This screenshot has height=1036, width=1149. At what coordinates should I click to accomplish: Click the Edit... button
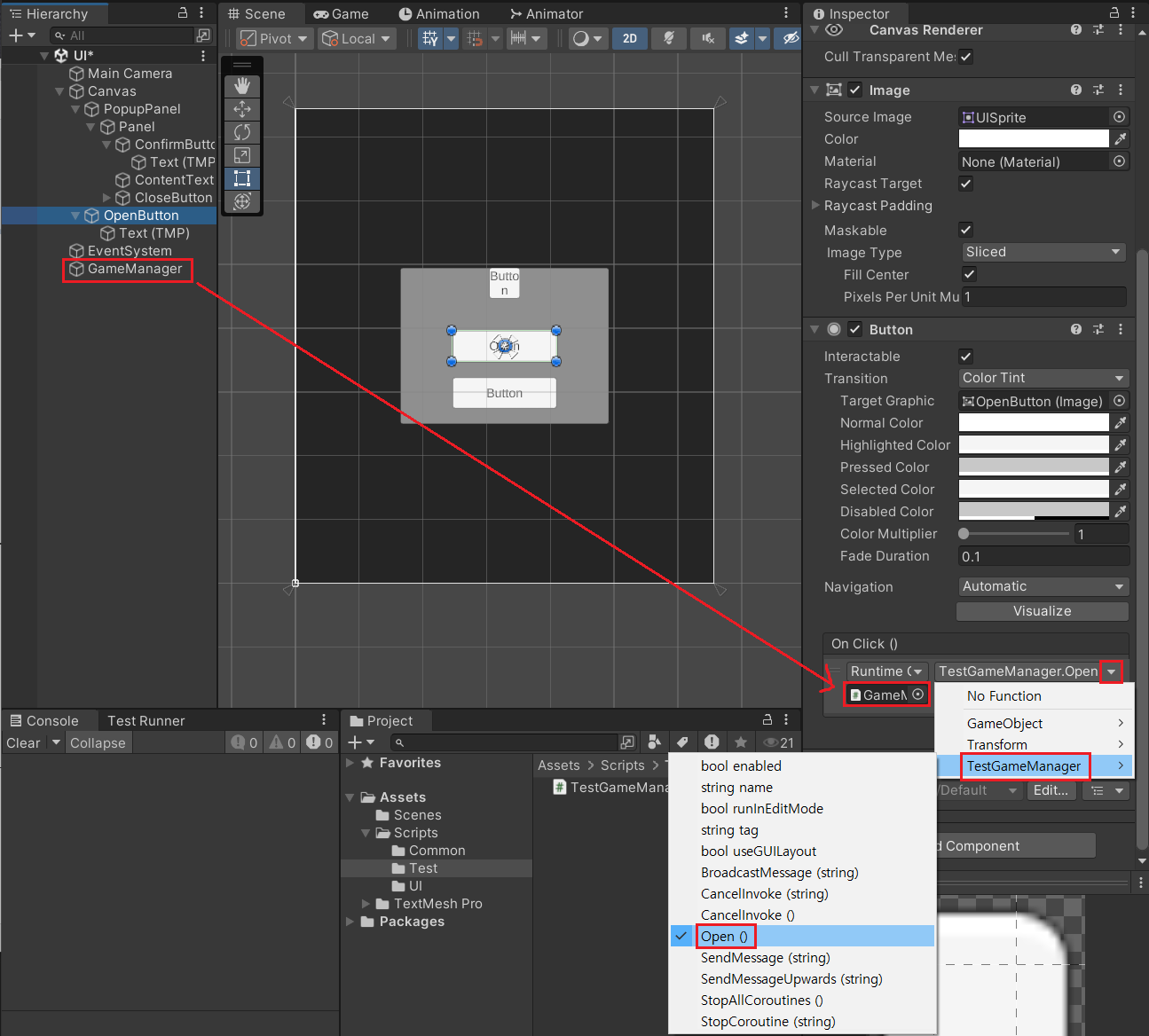pyautogui.click(x=1051, y=790)
